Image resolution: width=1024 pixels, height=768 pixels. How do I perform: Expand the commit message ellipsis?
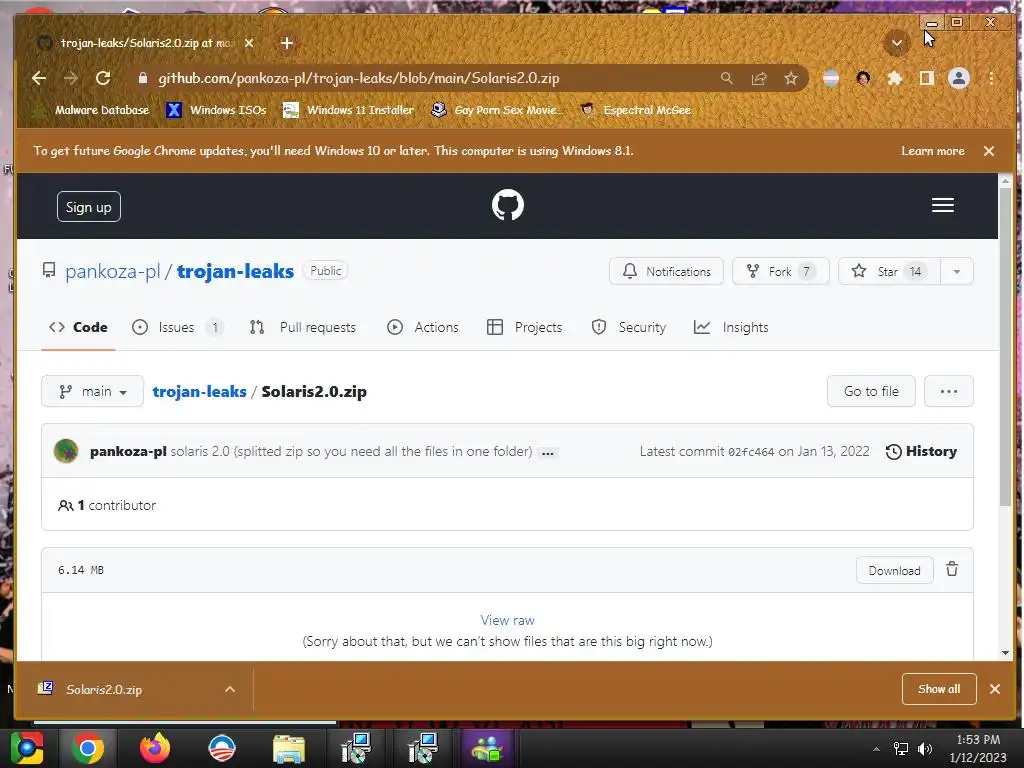pos(548,453)
